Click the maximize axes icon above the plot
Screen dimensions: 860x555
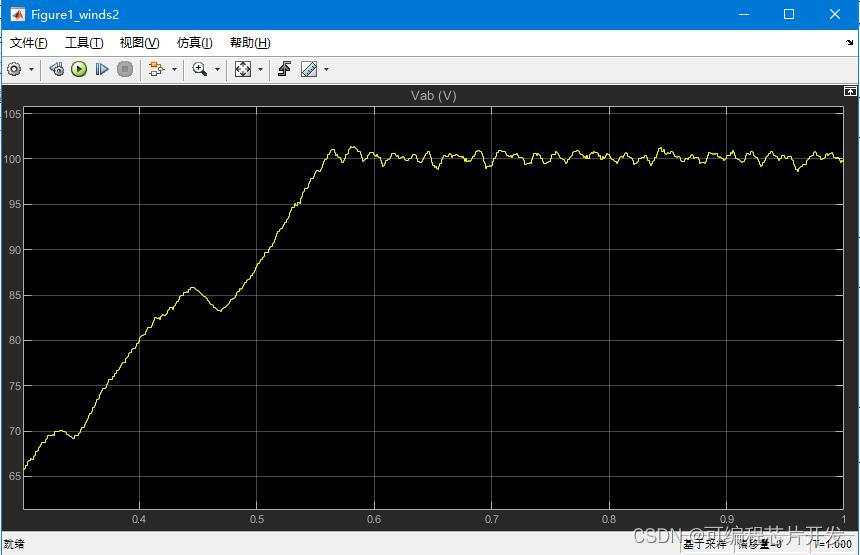850,91
